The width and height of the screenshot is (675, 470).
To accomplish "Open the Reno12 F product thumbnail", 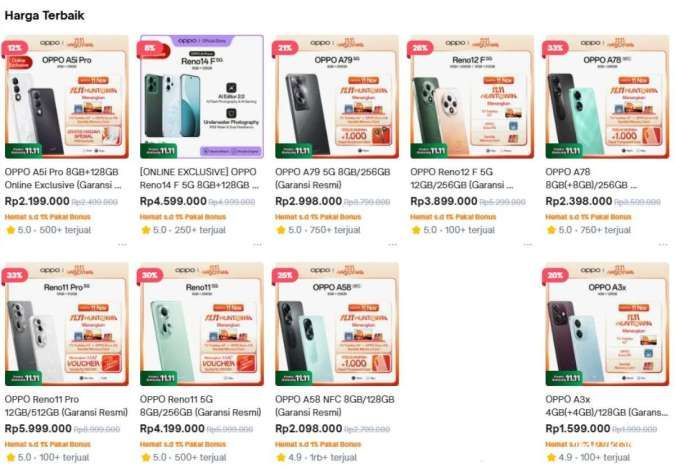I will tap(472, 97).
